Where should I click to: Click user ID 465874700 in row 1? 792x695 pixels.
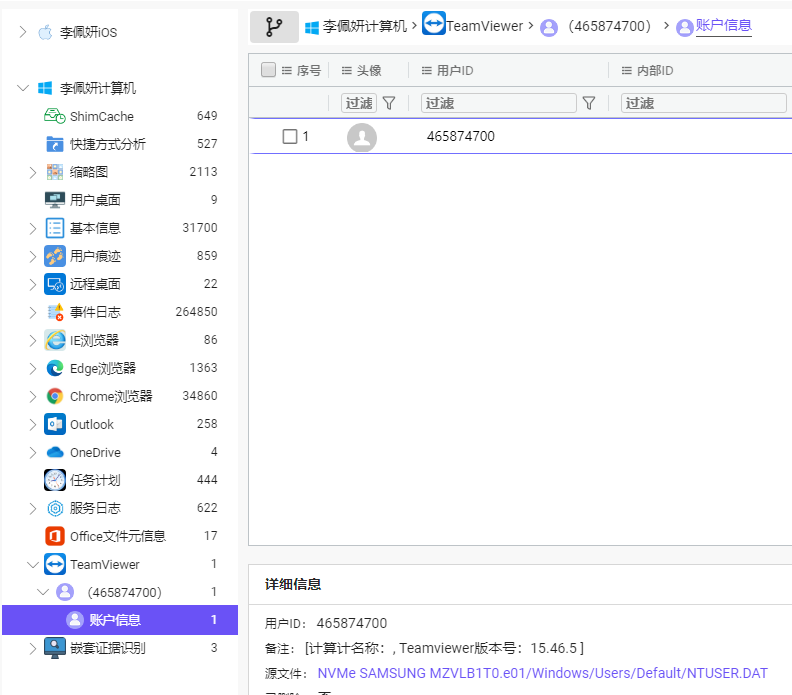point(461,136)
